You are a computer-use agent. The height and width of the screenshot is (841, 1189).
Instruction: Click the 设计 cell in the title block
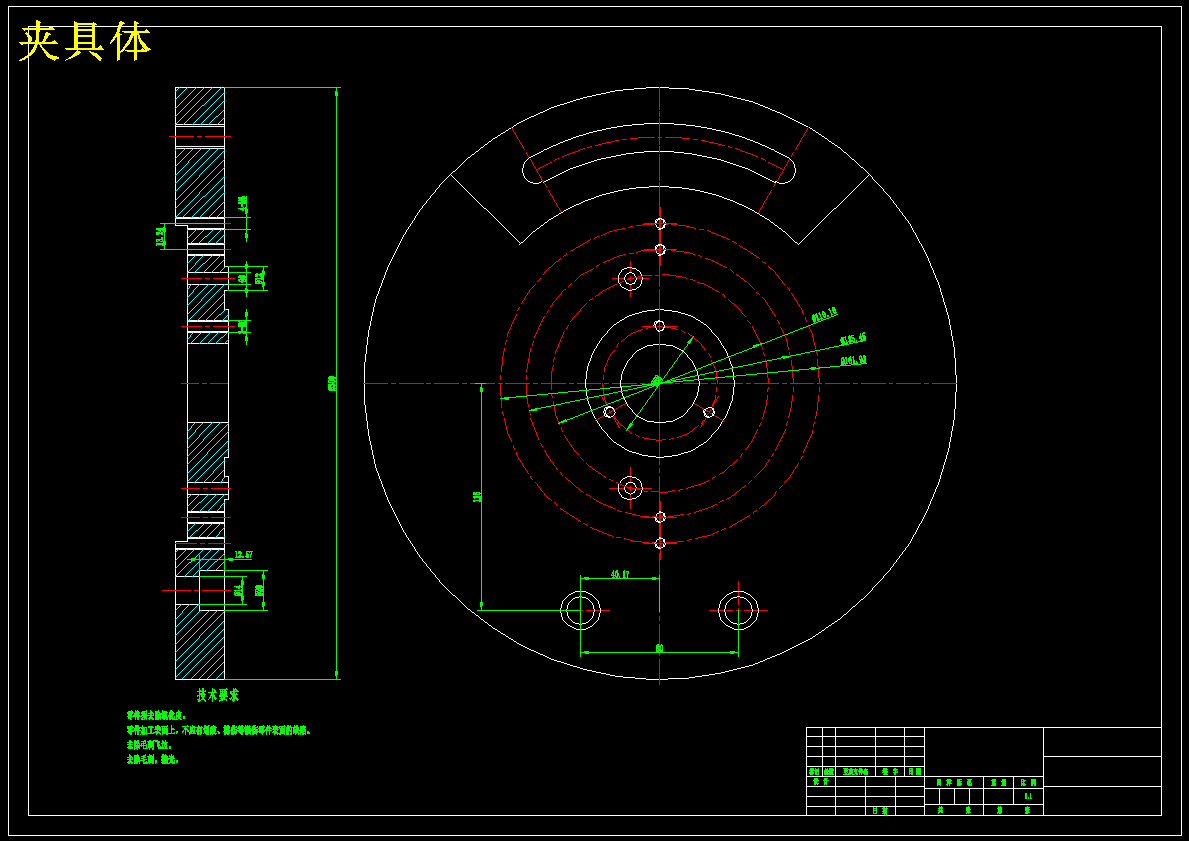pyautogui.click(x=820, y=781)
